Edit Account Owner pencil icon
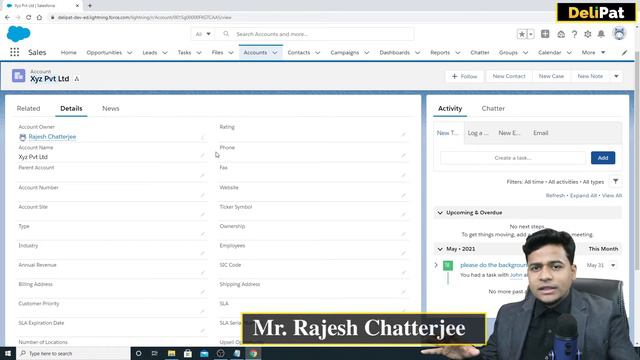This screenshot has height=360, width=640. tap(202, 137)
